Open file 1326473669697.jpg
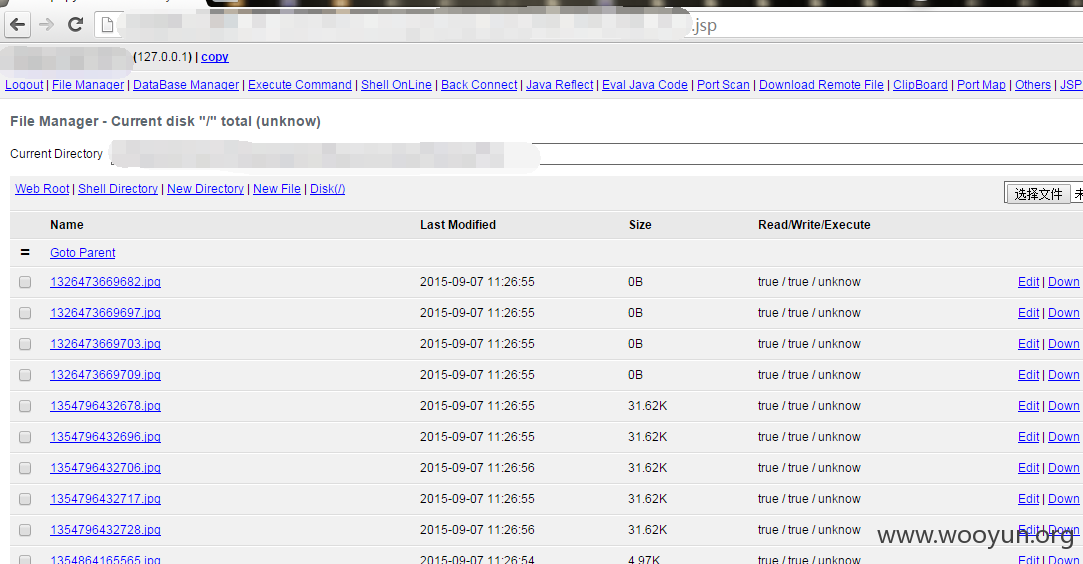The image size is (1083, 564). pyautogui.click(x=105, y=313)
